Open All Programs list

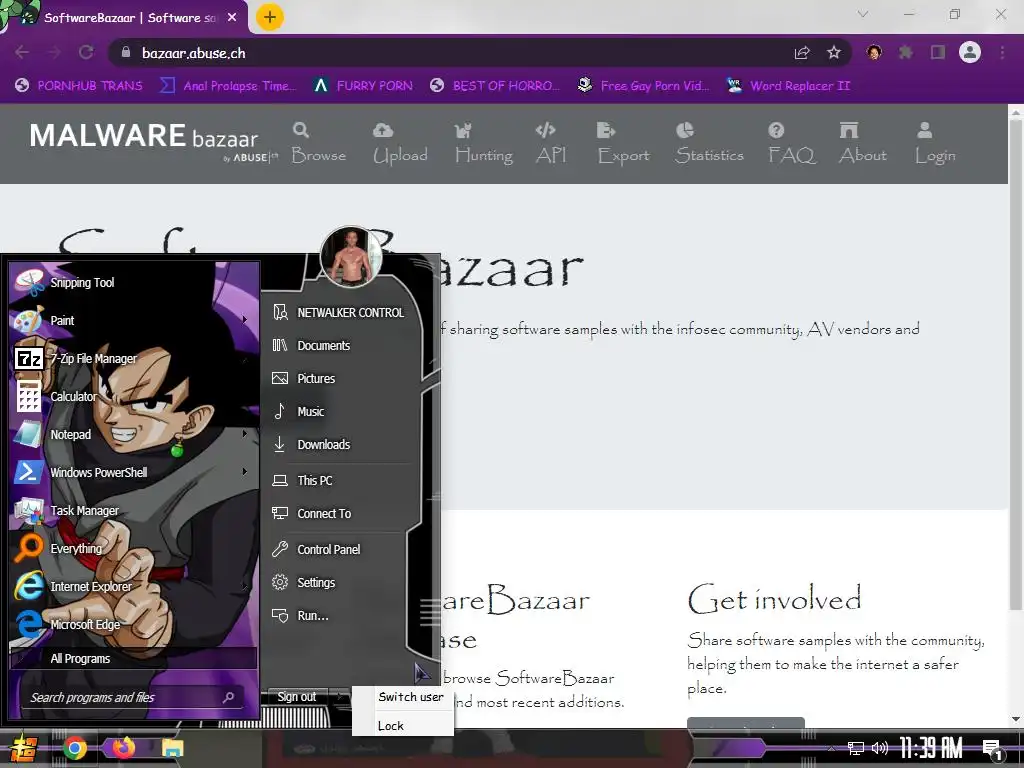[x=133, y=658]
